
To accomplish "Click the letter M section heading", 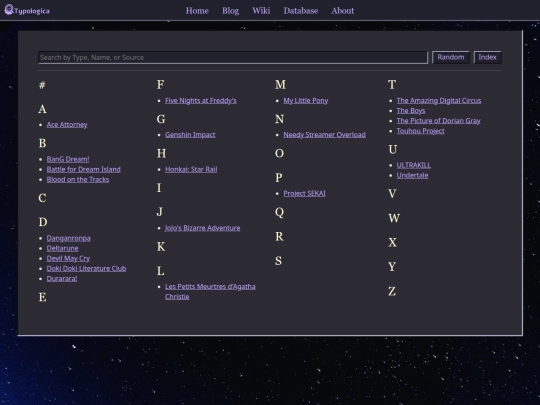I will [x=280, y=85].
